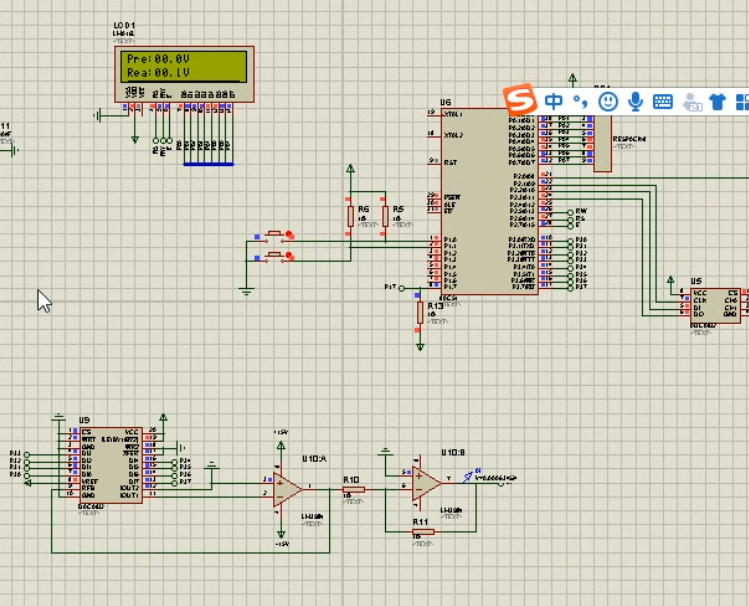Select the +15V power terminal above U10:A
Image resolution: width=749 pixels, height=606 pixels.
pos(281,446)
